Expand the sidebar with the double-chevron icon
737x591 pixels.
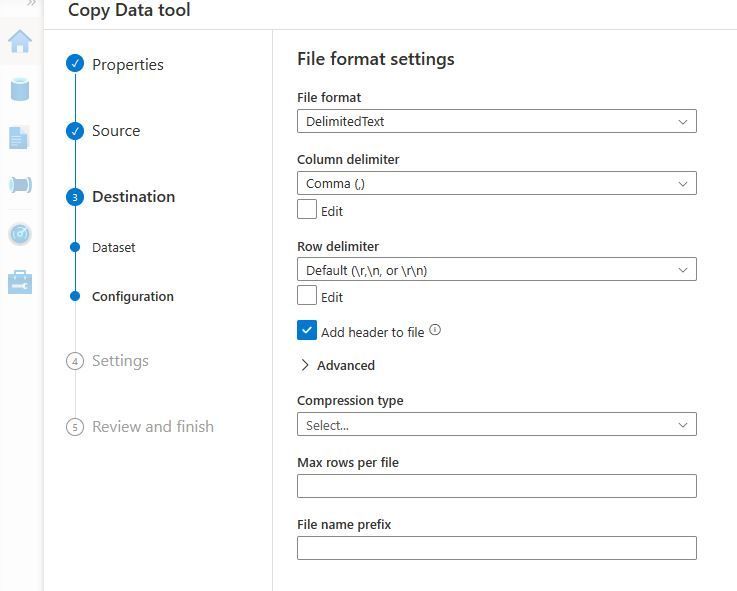pyautogui.click(x=32, y=5)
